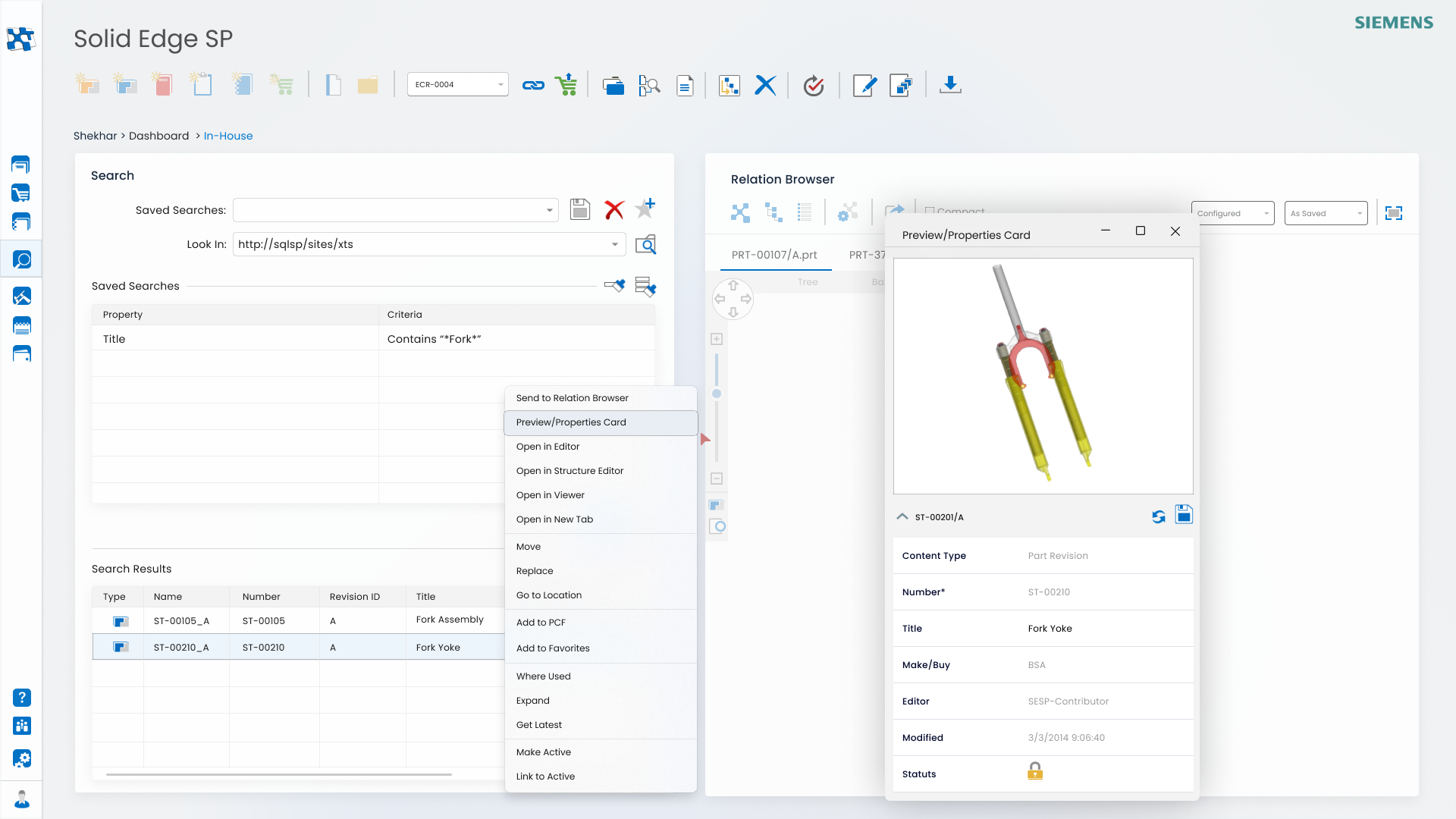Open settings gear icon in sidebar

pyautogui.click(x=22, y=758)
